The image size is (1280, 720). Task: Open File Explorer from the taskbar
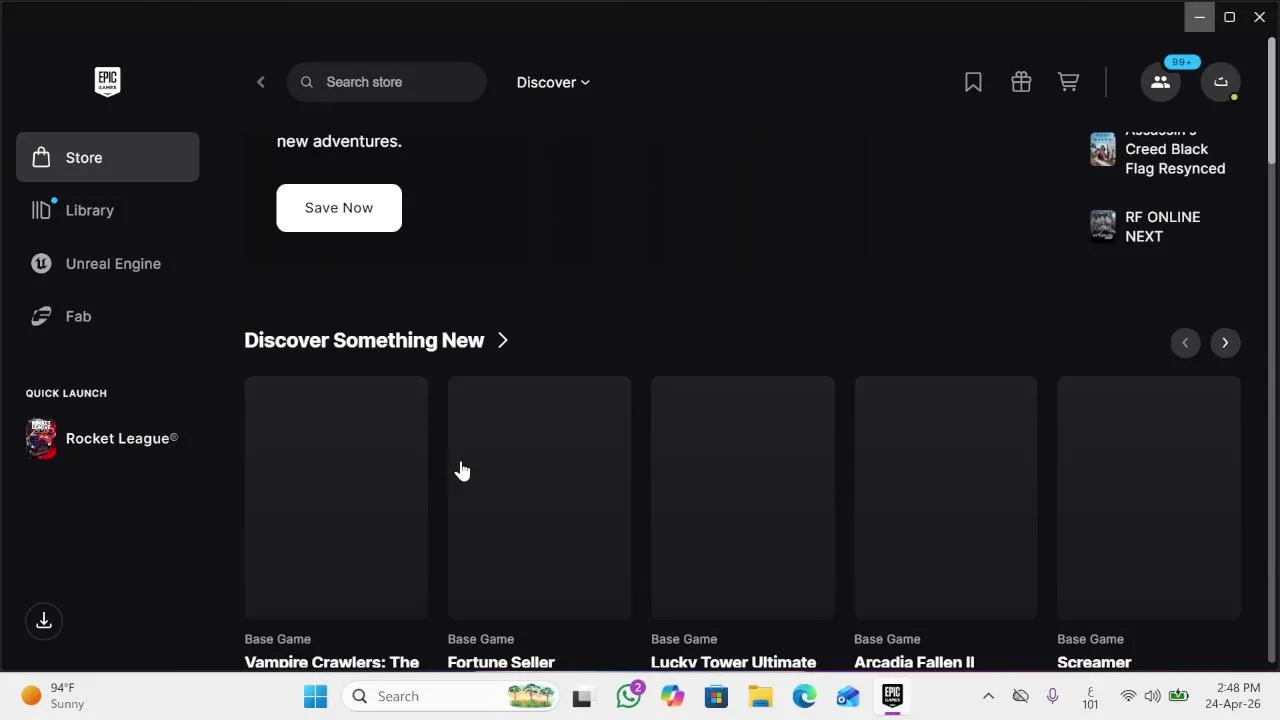760,696
